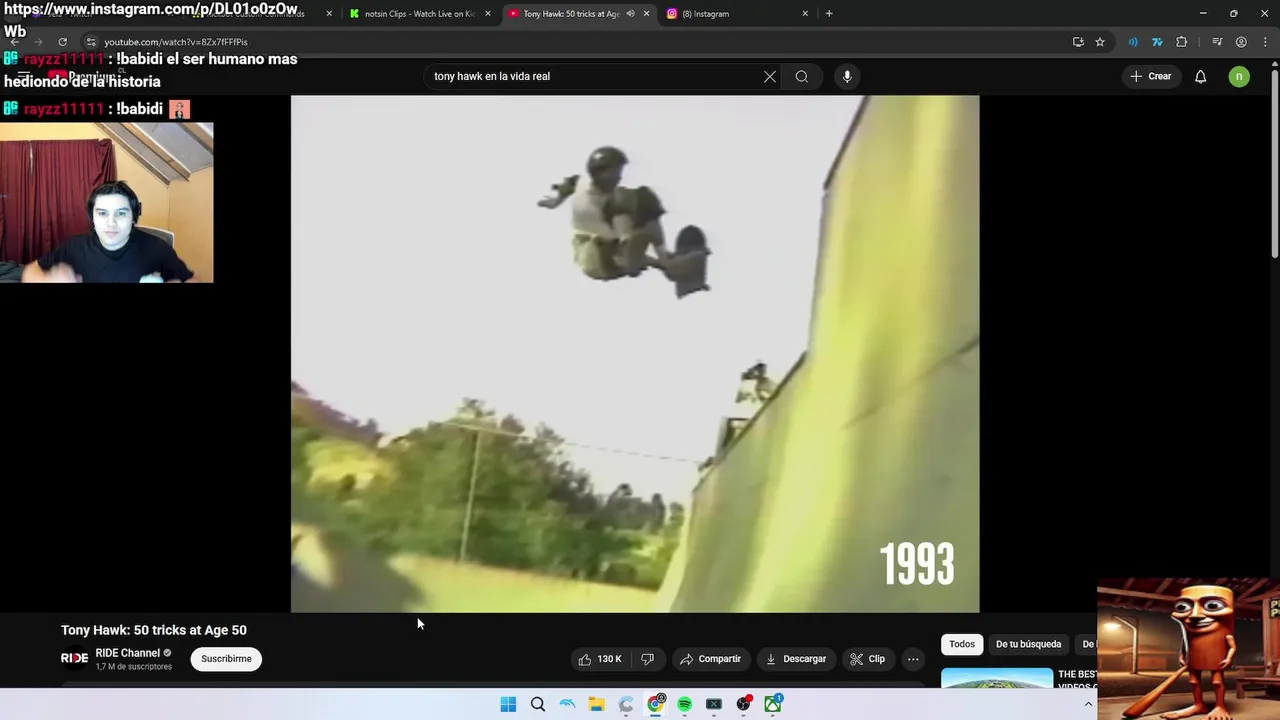
Task: Run search with the magnifier button
Action: point(802,76)
